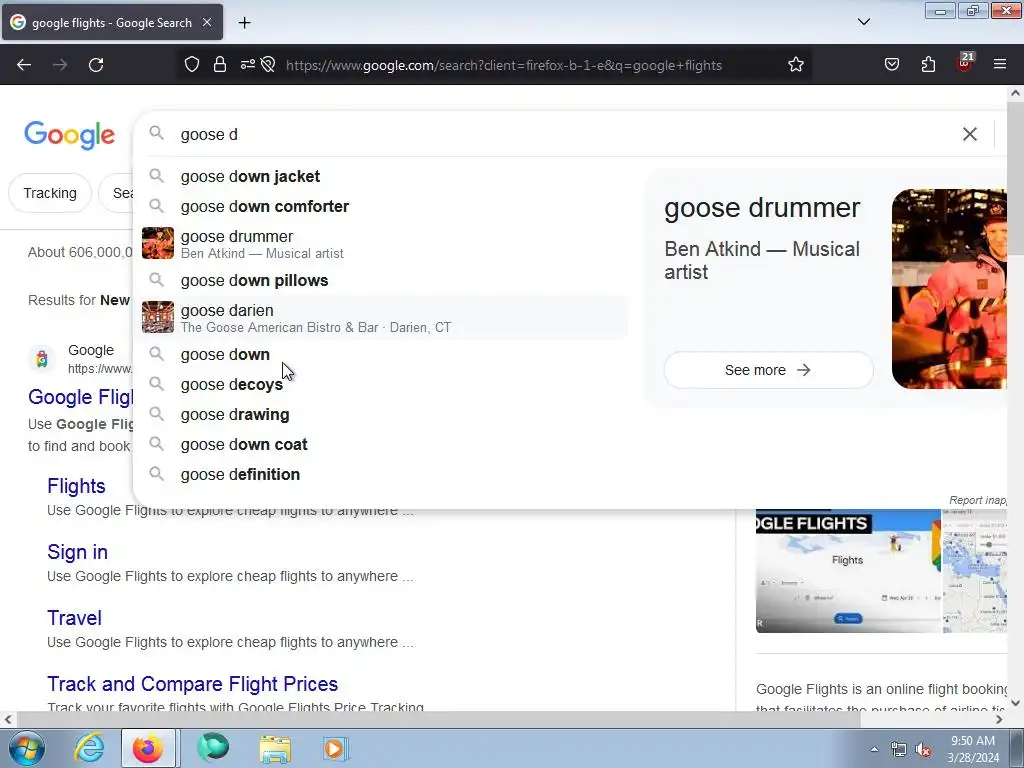Select the plain goose down suggestion

tap(382, 355)
